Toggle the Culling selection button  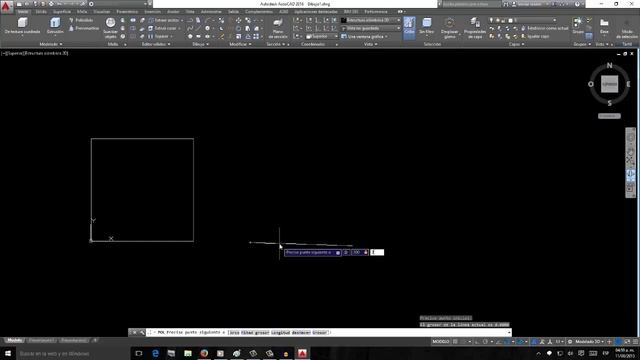409,27
